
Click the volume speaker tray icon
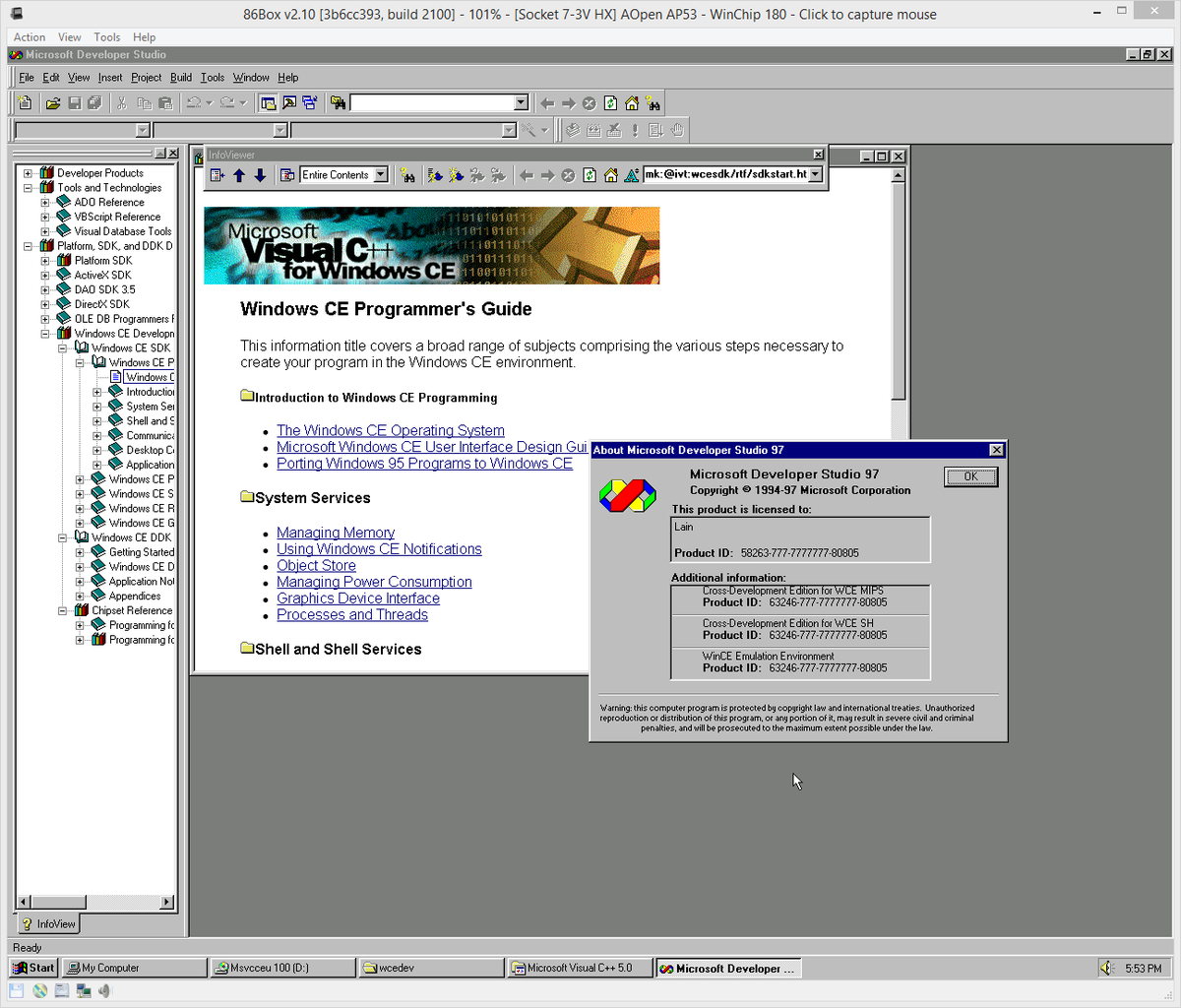click(1108, 969)
